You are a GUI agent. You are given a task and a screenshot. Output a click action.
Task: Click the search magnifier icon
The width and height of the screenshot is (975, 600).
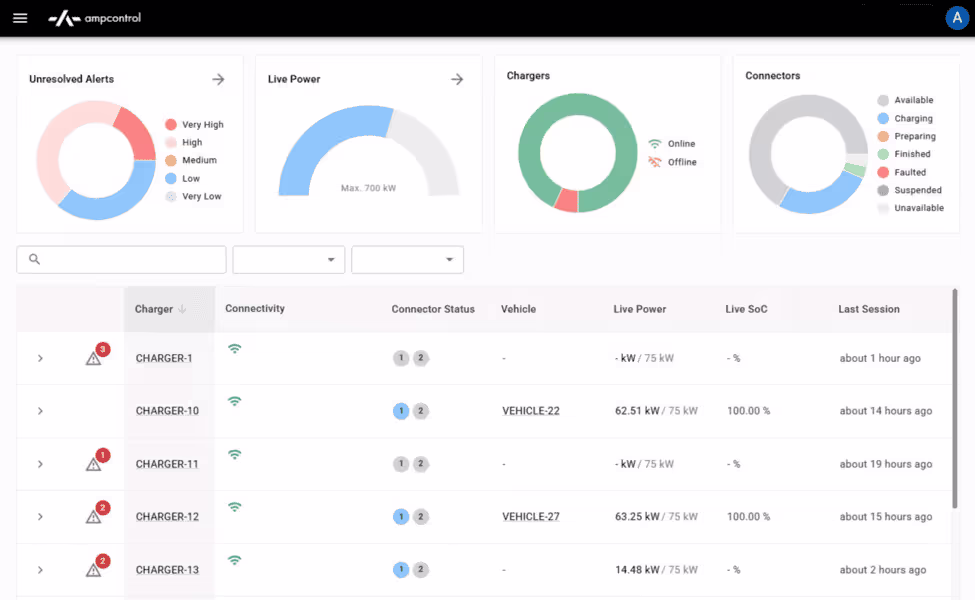35,259
